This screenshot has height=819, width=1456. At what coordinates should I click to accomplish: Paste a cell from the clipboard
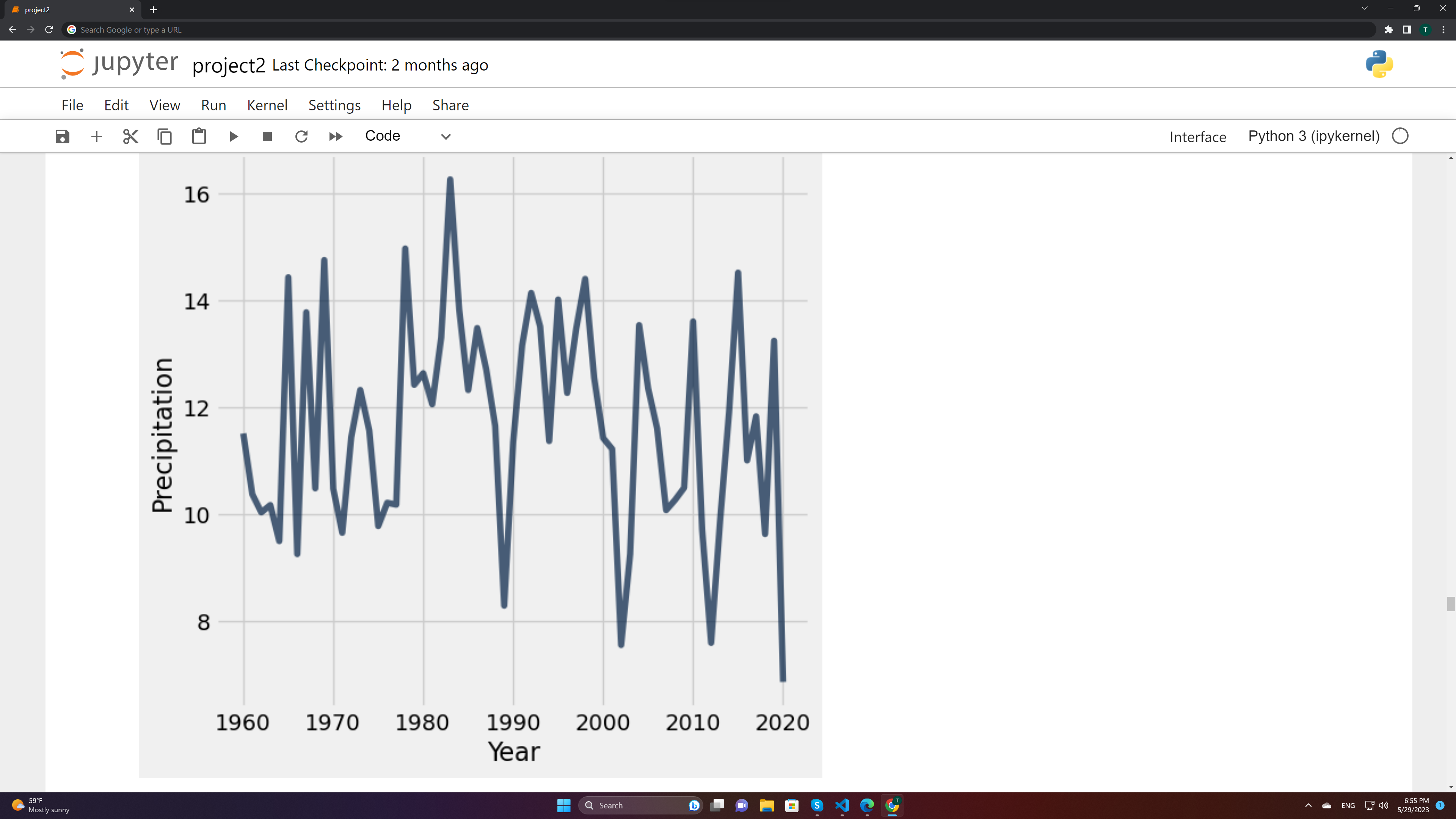pyautogui.click(x=199, y=136)
